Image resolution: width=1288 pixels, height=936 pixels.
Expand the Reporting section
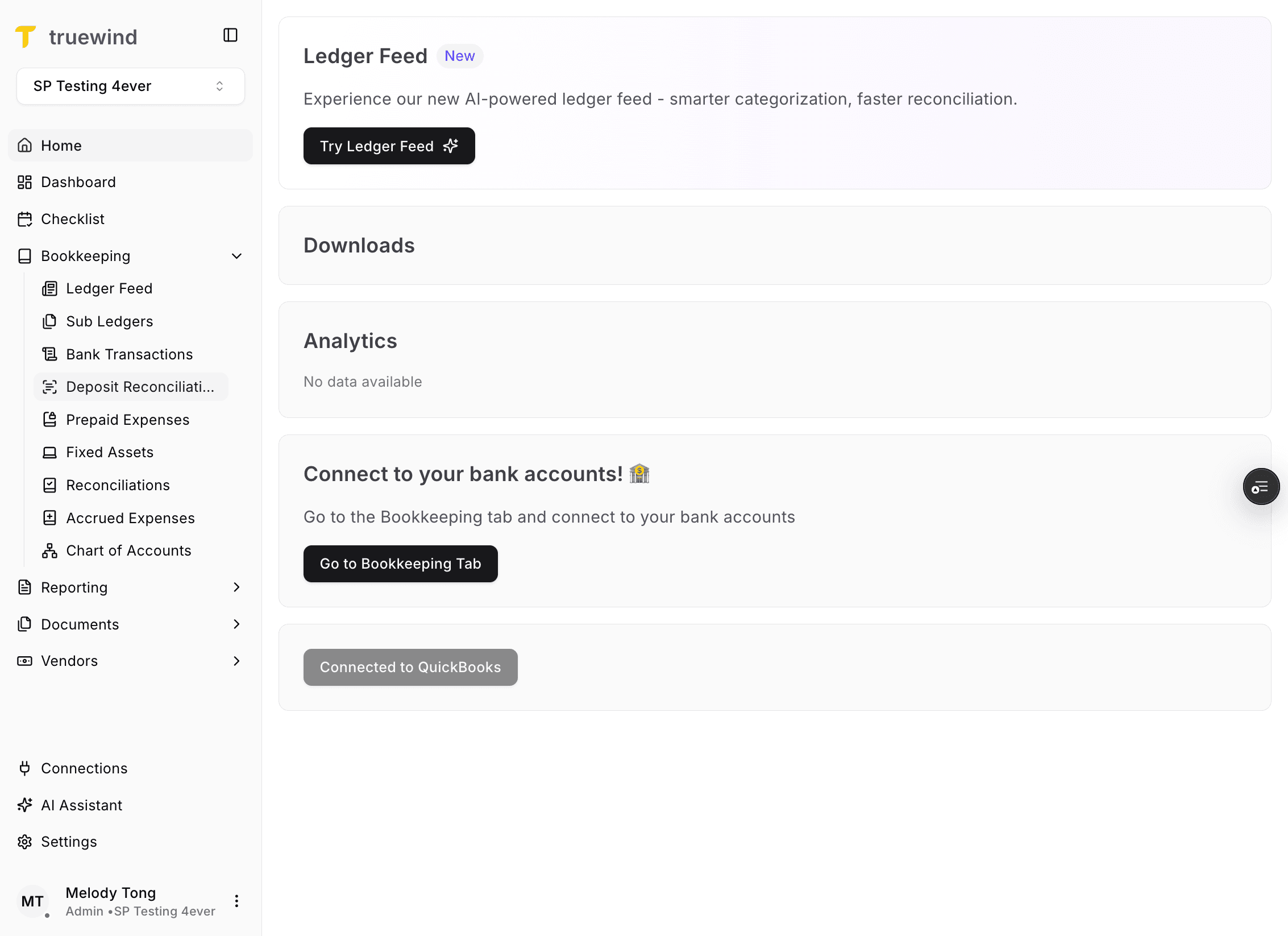[x=236, y=587]
